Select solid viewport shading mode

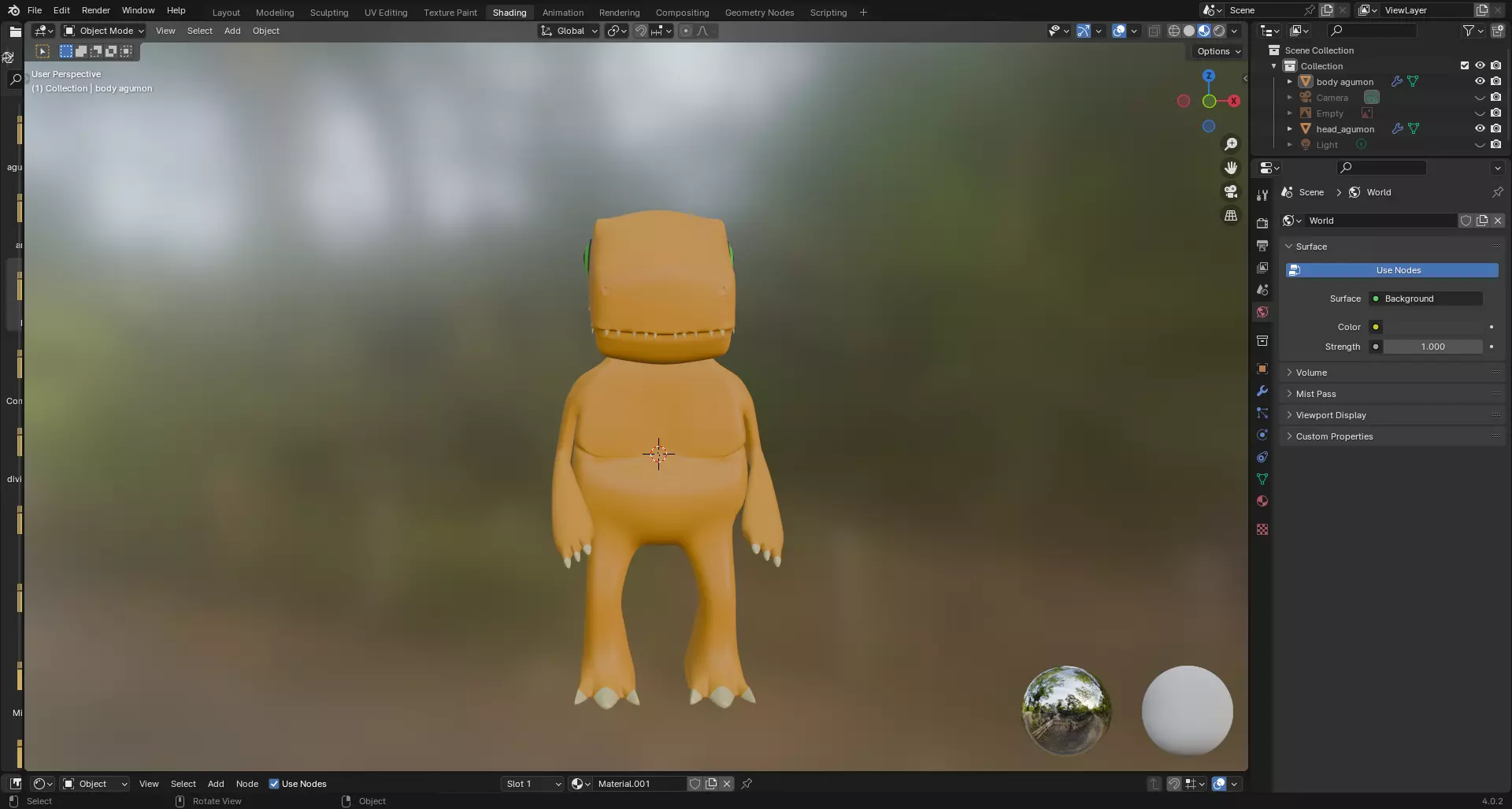(x=1189, y=31)
